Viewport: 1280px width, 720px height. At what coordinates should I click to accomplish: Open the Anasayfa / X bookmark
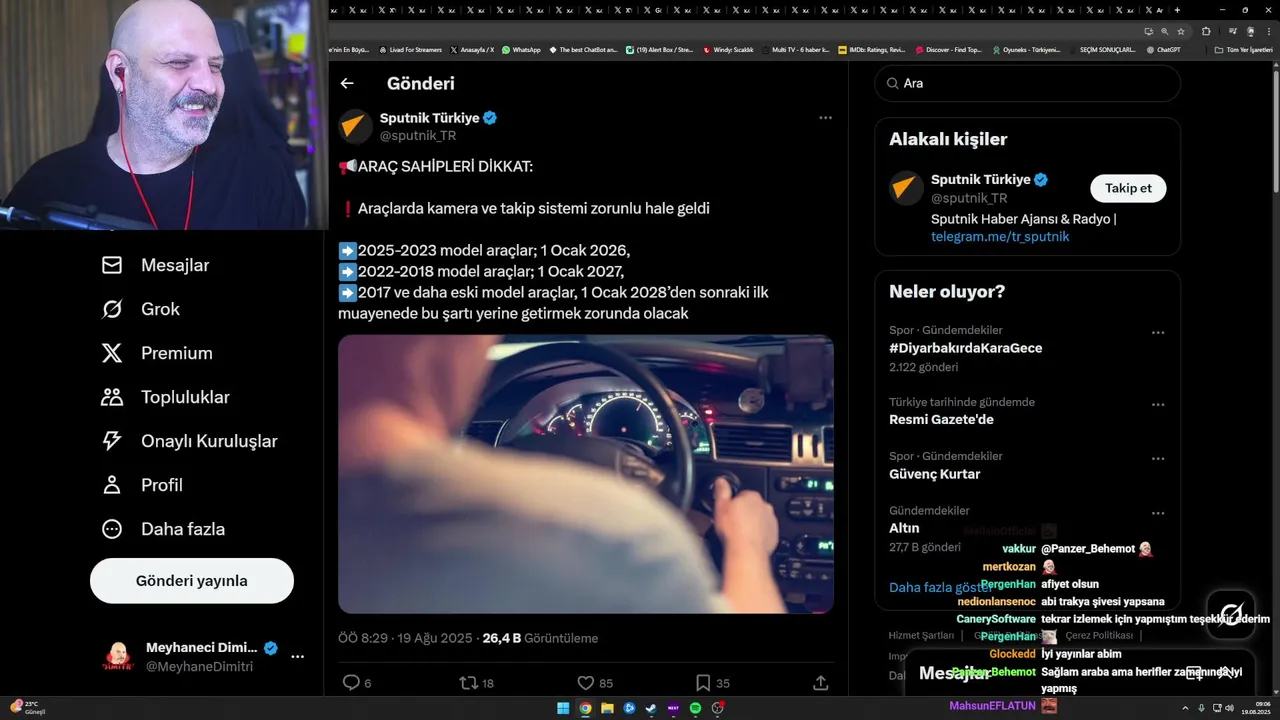tap(473, 49)
